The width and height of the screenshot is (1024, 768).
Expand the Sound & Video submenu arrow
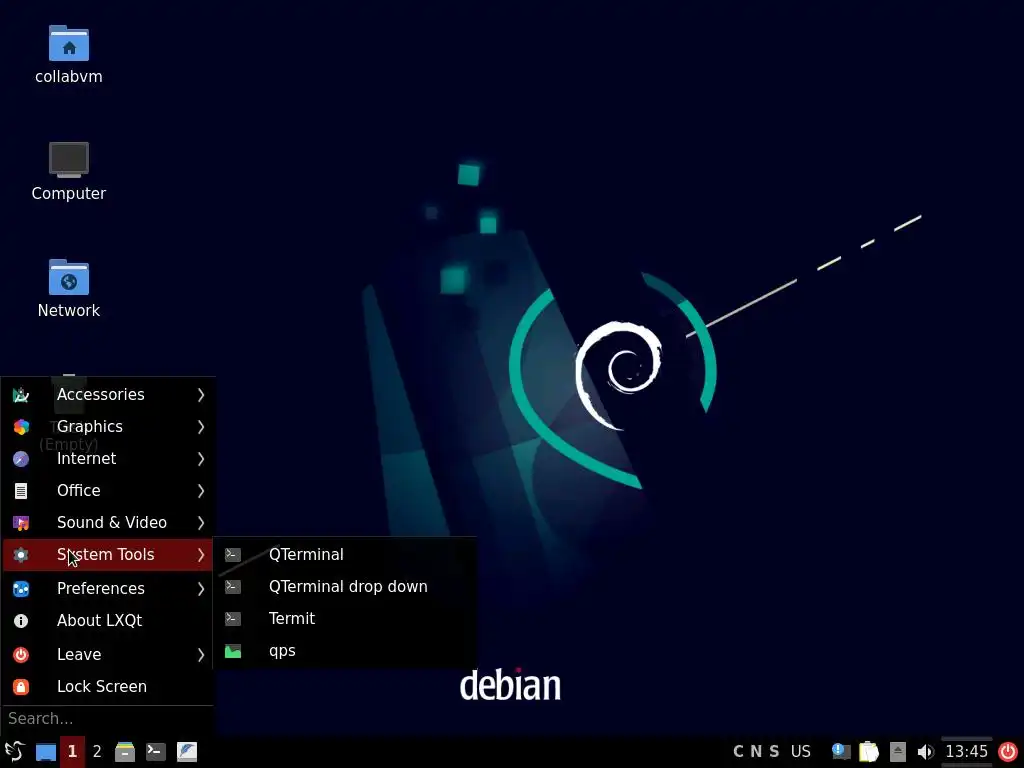pos(201,522)
